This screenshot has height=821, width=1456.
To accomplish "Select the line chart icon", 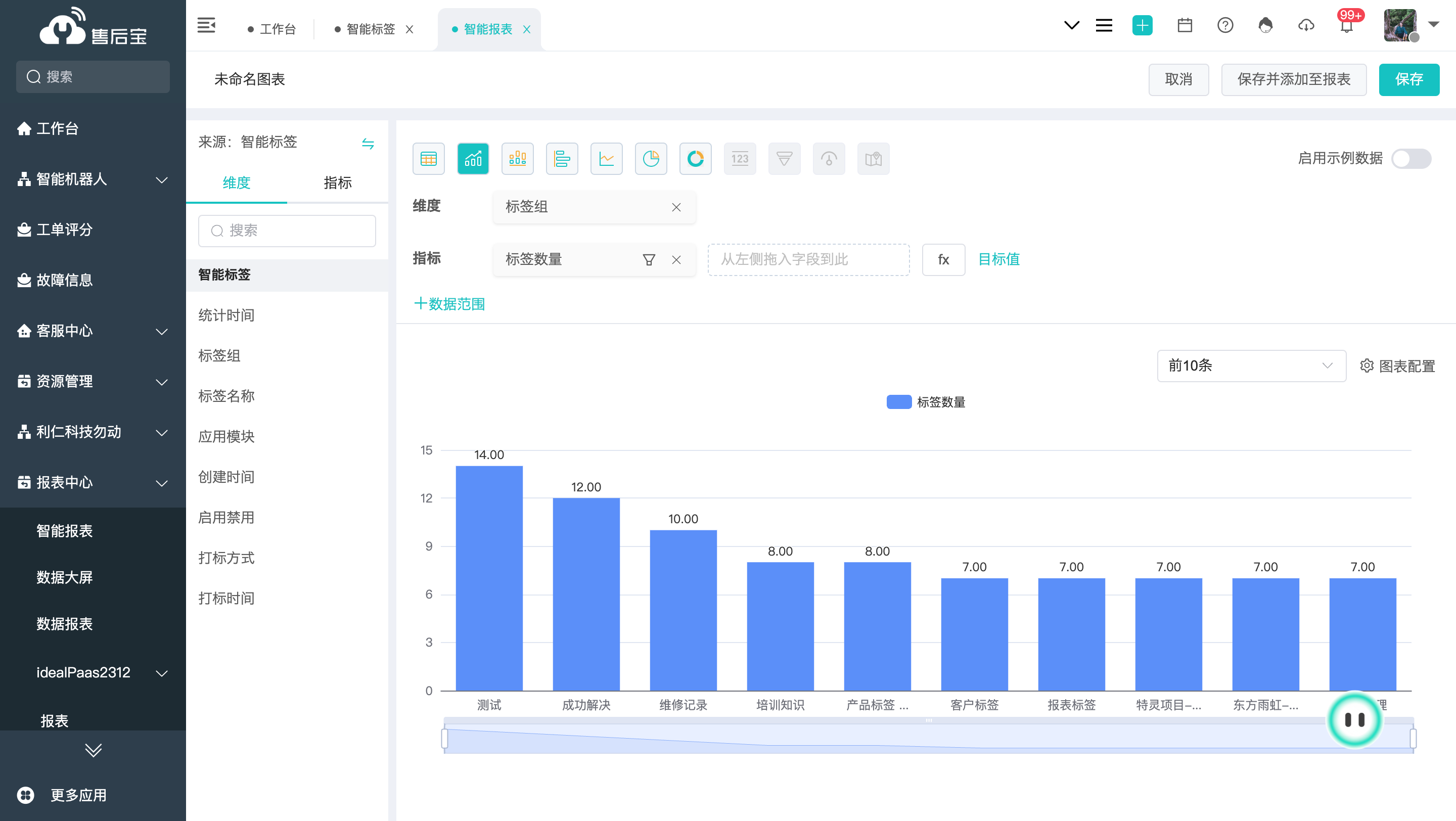I will coord(607,159).
